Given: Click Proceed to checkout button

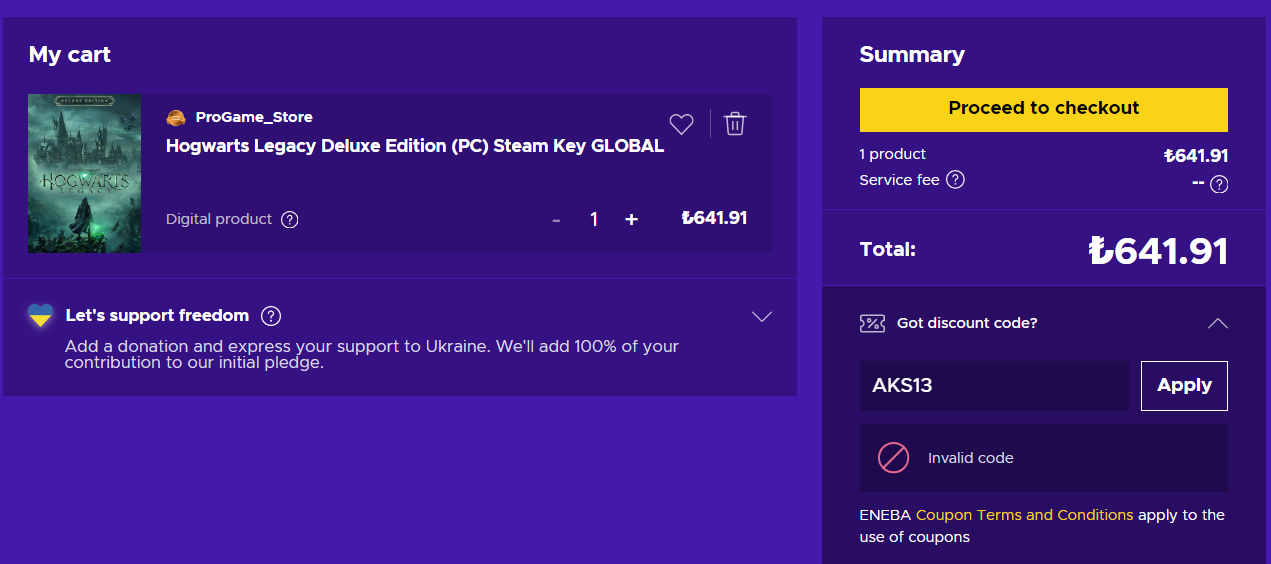Looking at the screenshot, I should (1043, 109).
